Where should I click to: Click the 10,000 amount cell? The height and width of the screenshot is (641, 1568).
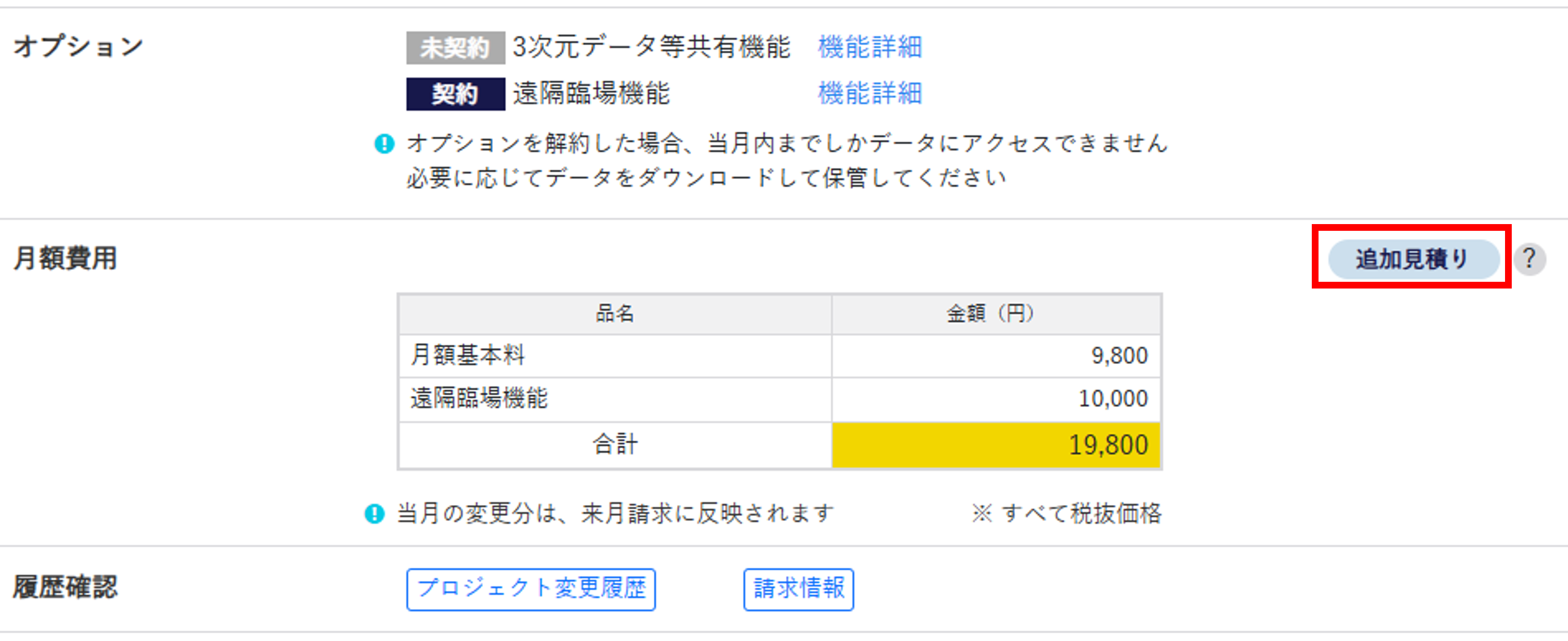pos(996,399)
